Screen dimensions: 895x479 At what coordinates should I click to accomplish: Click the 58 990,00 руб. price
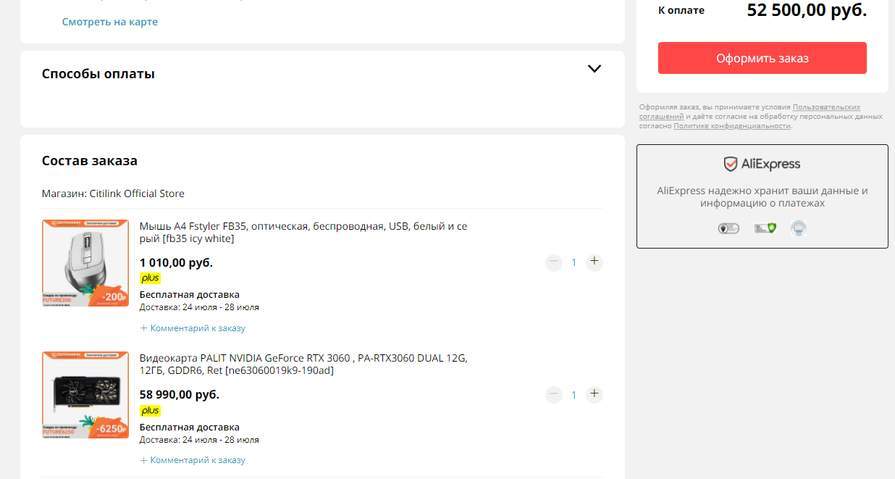click(x=179, y=395)
